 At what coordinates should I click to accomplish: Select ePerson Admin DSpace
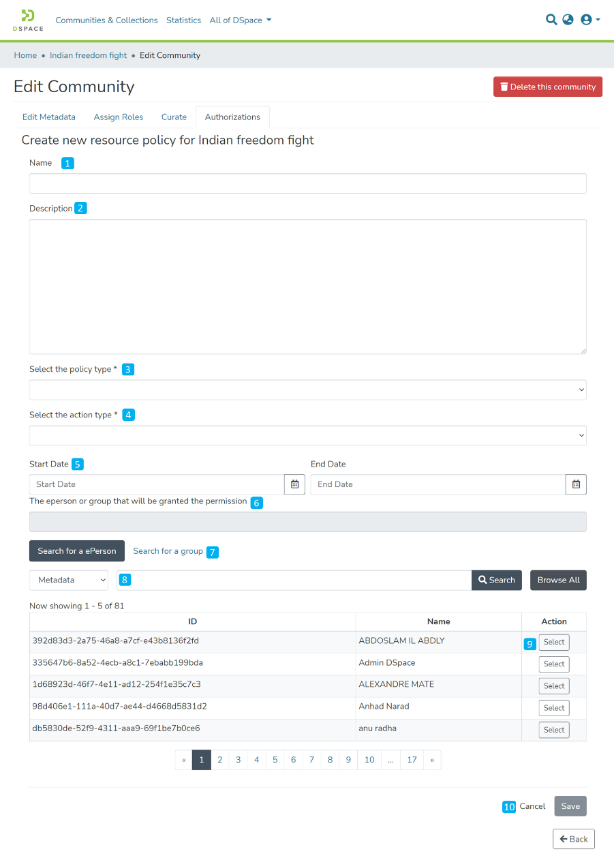pos(553,664)
